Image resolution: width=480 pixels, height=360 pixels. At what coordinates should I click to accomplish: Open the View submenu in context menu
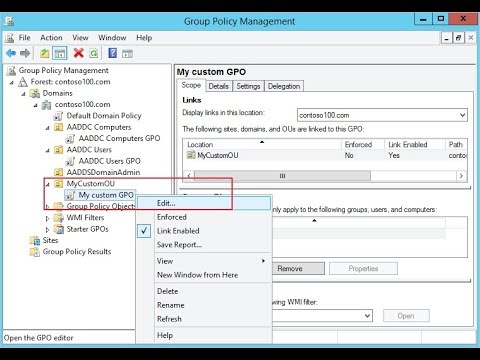203,261
